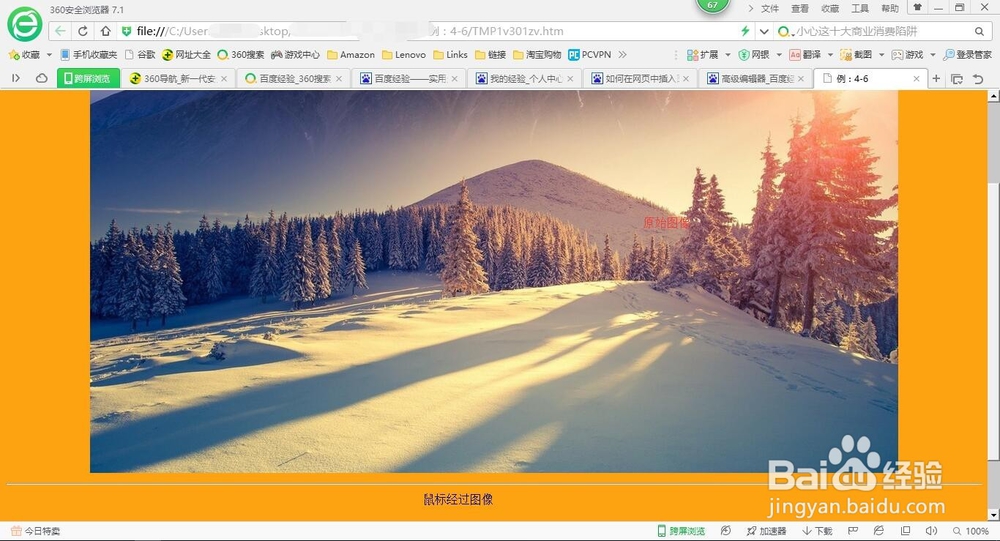
Task: Click the green 跨屏浏览 tab button
Action: pyautogui.click(x=88, y=78)
